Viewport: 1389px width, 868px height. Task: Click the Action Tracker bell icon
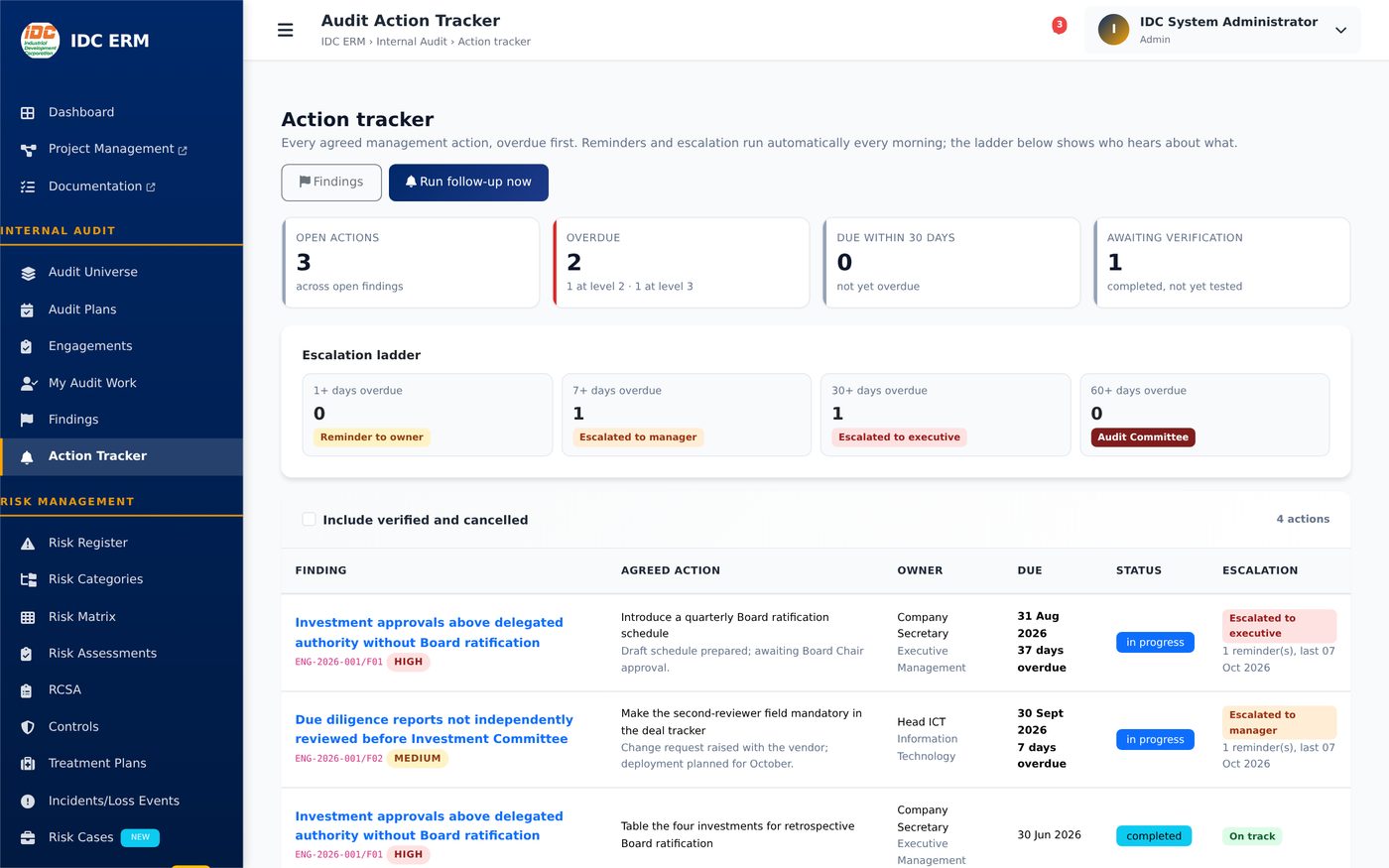click(x=28, y=456)
